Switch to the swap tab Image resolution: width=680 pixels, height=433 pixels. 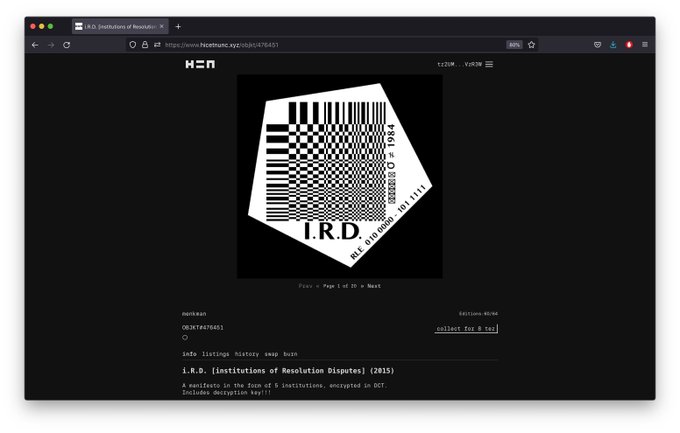271,354
